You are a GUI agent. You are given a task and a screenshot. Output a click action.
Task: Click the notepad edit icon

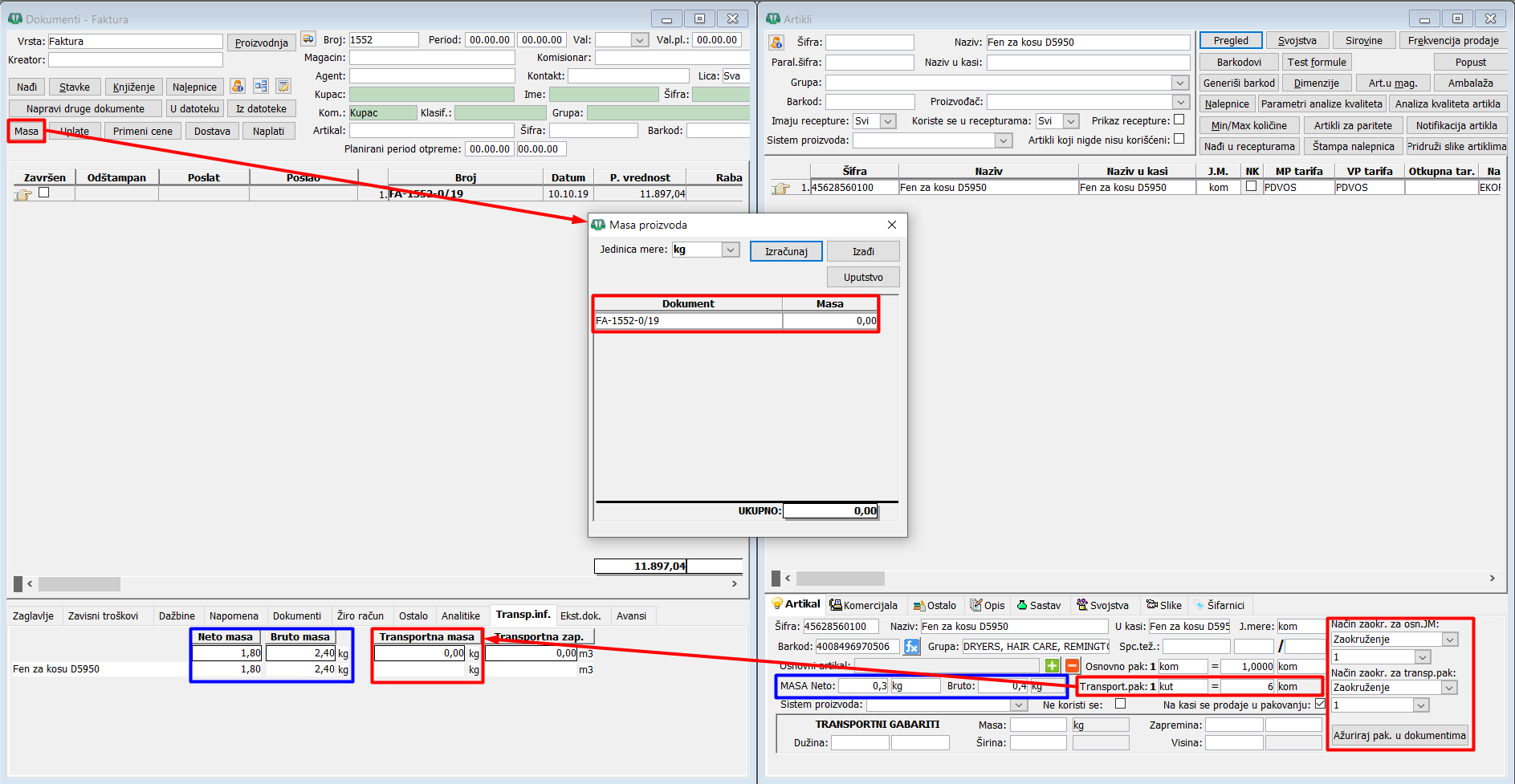pyautogui.click(x=283, y=87)
